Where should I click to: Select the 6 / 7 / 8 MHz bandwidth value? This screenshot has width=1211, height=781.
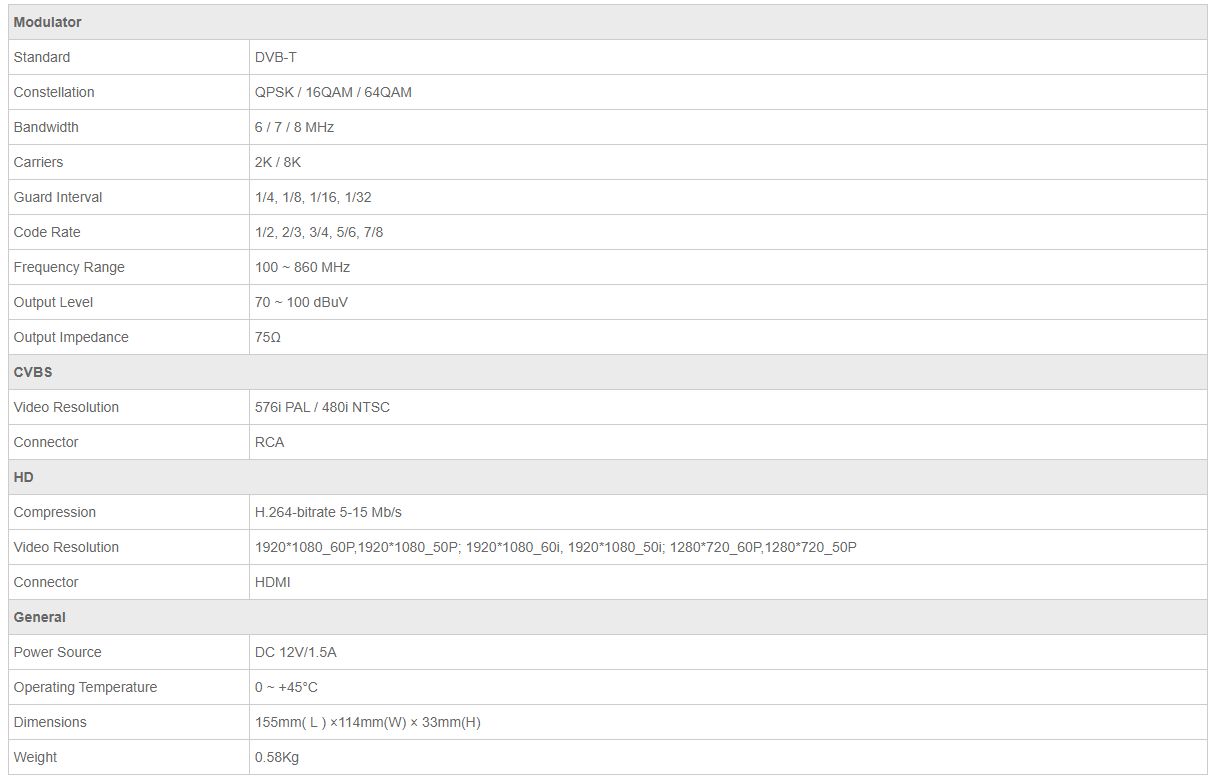[294, 127]
